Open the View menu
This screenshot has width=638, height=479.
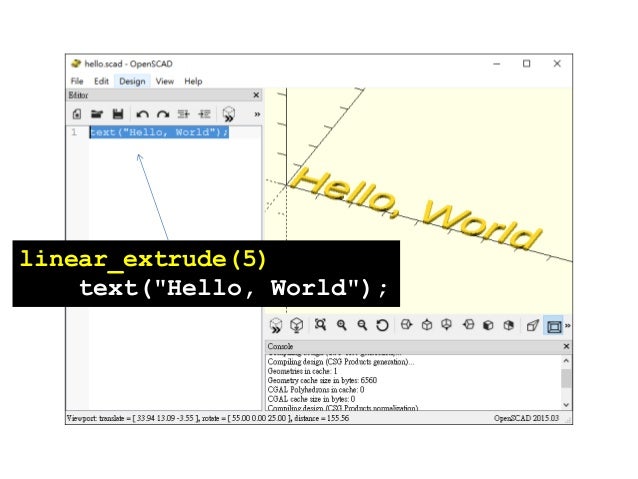click(x=164, y=81)
